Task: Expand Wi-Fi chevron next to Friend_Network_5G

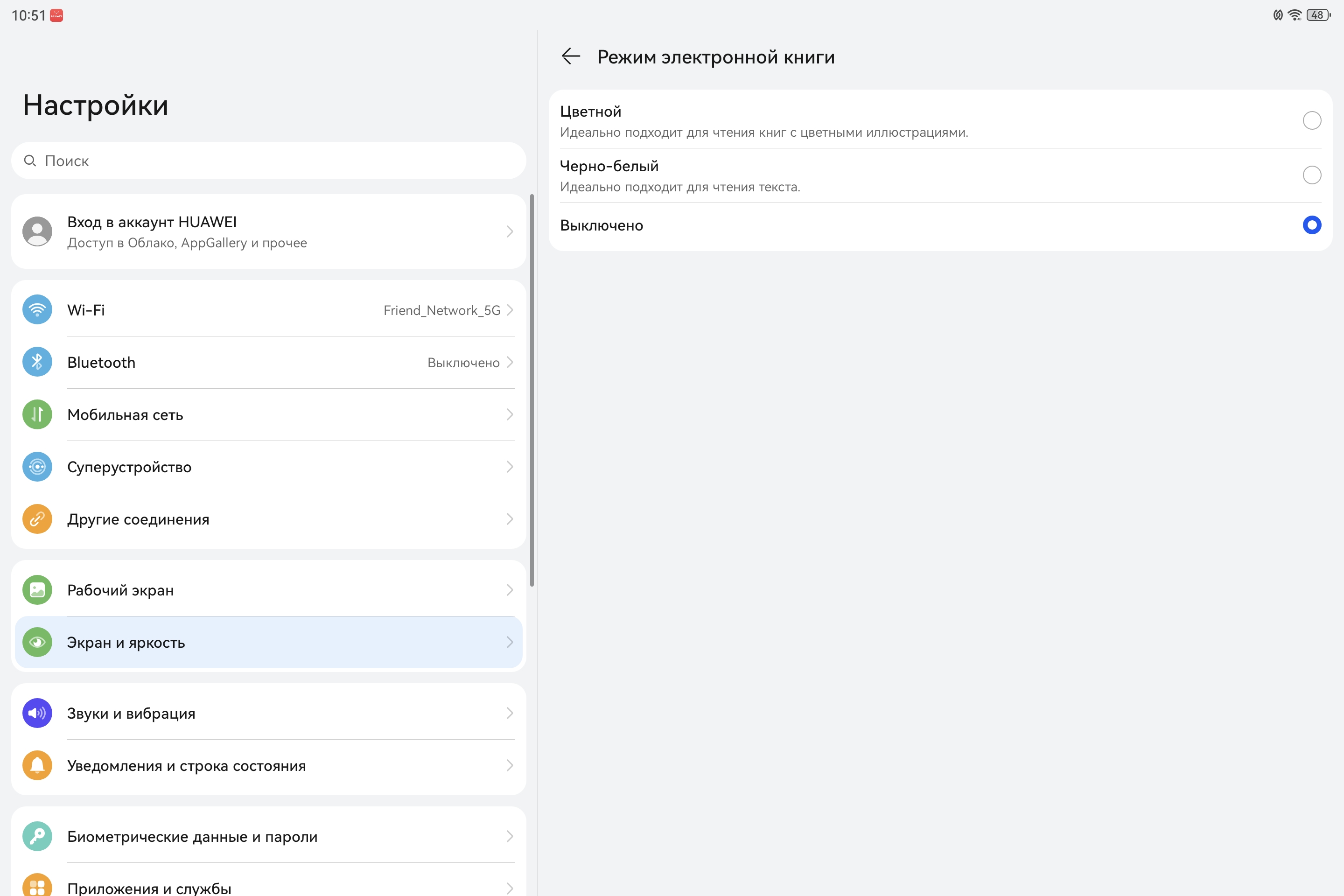Action: pyautogui.click(x=510, y=310)
